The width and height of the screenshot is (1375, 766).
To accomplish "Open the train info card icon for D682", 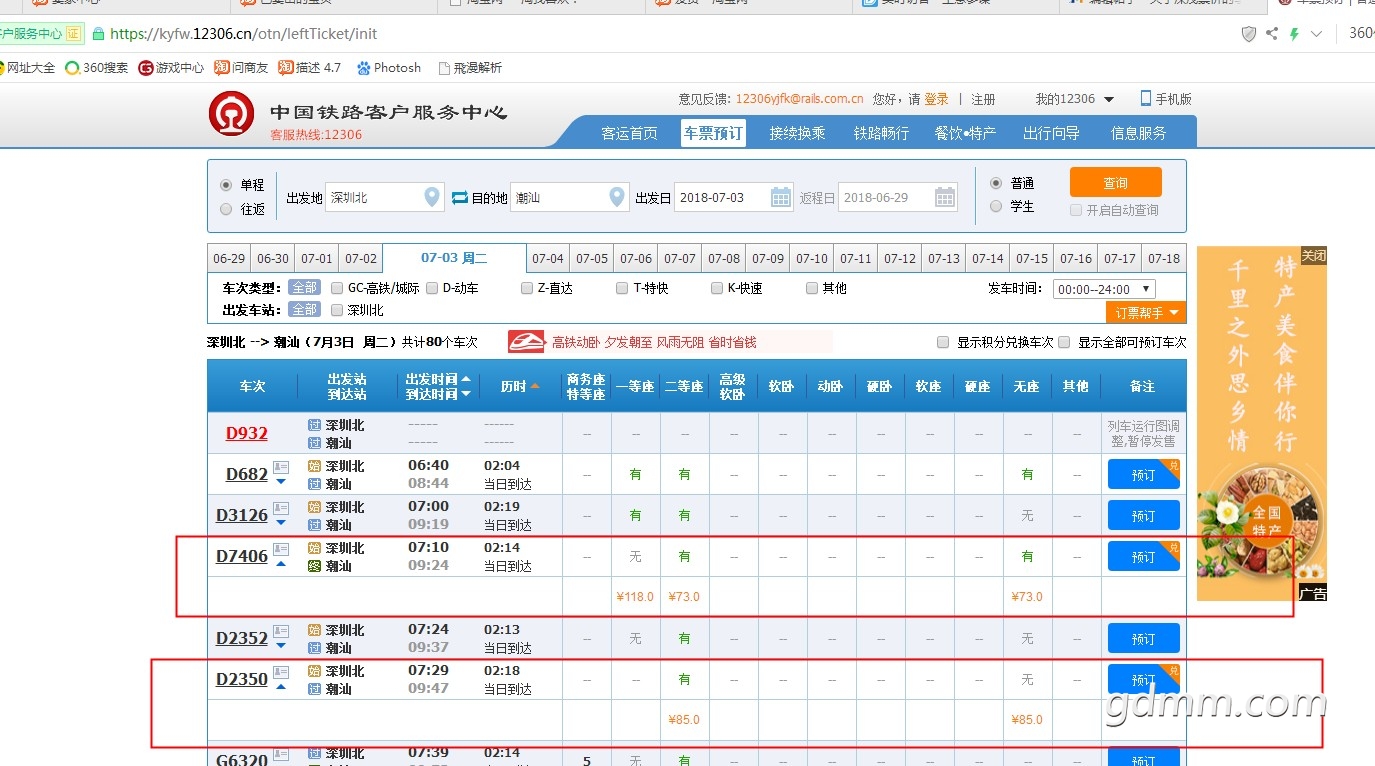I will click(281, 467).
